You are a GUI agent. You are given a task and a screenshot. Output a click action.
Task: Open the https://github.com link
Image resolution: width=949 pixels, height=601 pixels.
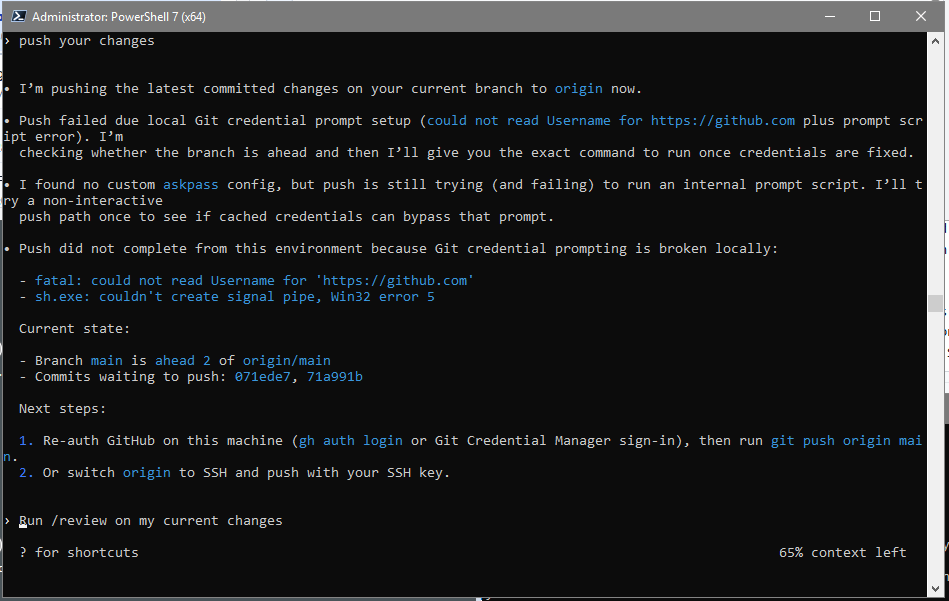(x=723, y=120)
